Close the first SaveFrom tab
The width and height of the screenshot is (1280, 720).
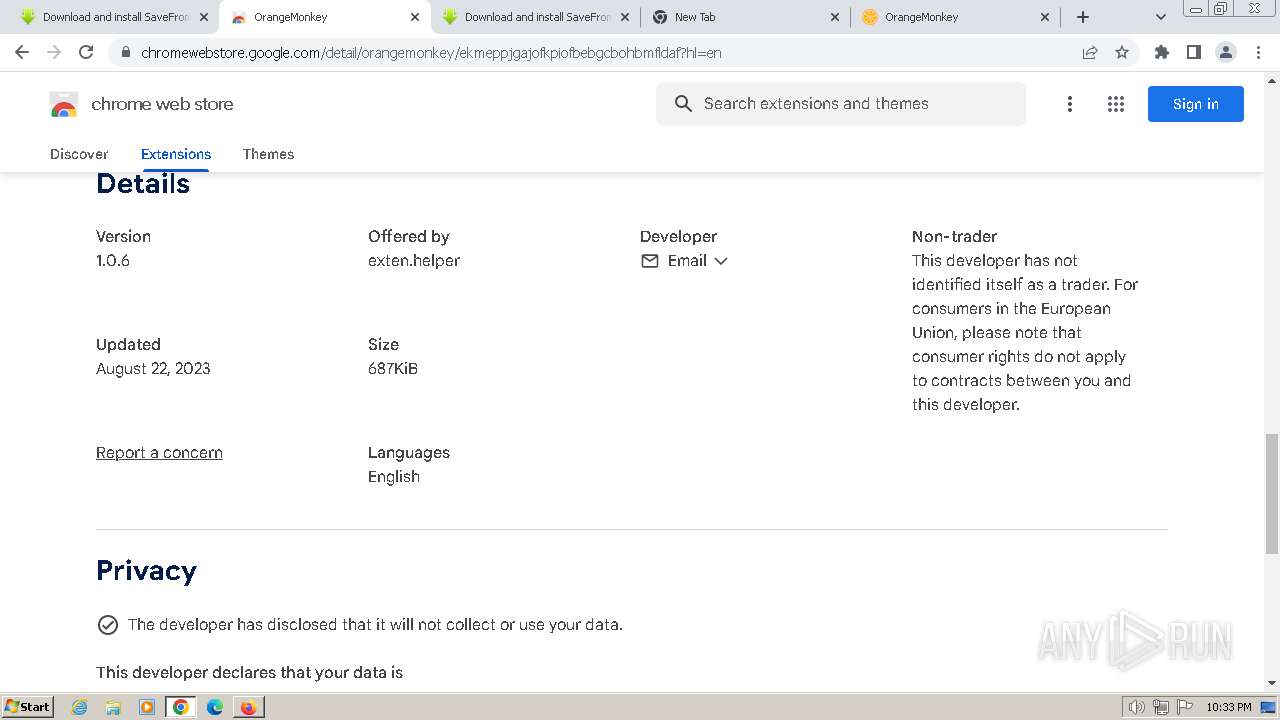tap(204, 17)
